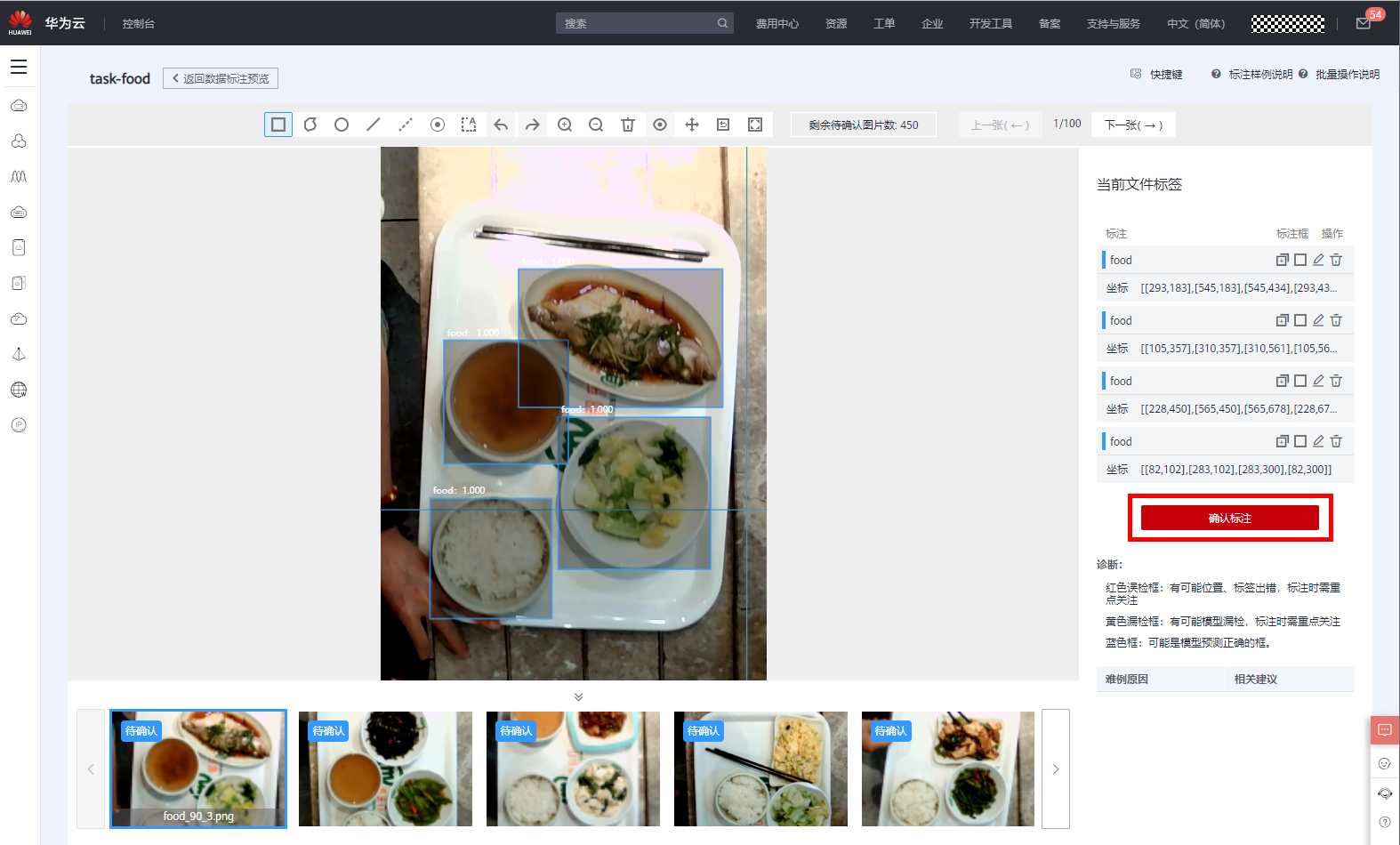The image size is (1400, 845).
Task: Toggle annotation visibility with eye icon
Action: coord(660,125)
